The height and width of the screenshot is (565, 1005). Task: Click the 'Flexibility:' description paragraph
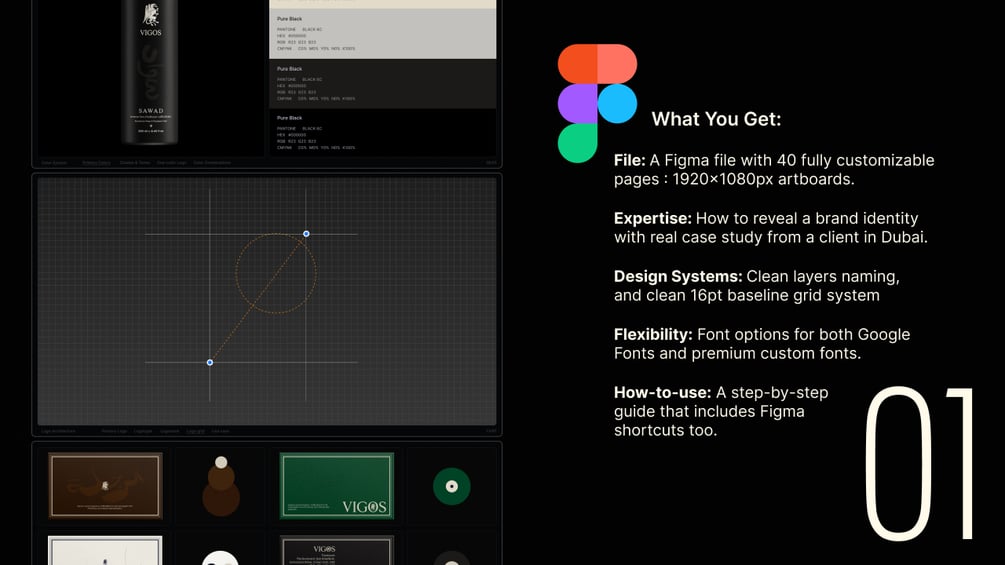coord(761,344)
